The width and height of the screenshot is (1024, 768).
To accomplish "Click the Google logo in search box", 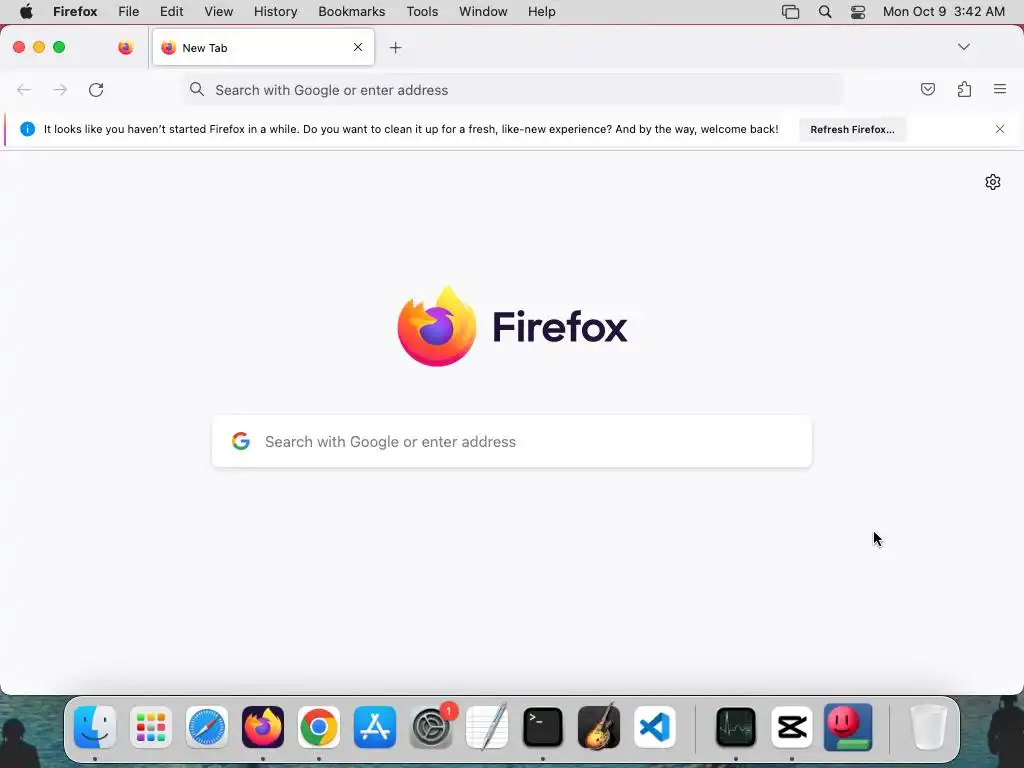I will (241, 441).
